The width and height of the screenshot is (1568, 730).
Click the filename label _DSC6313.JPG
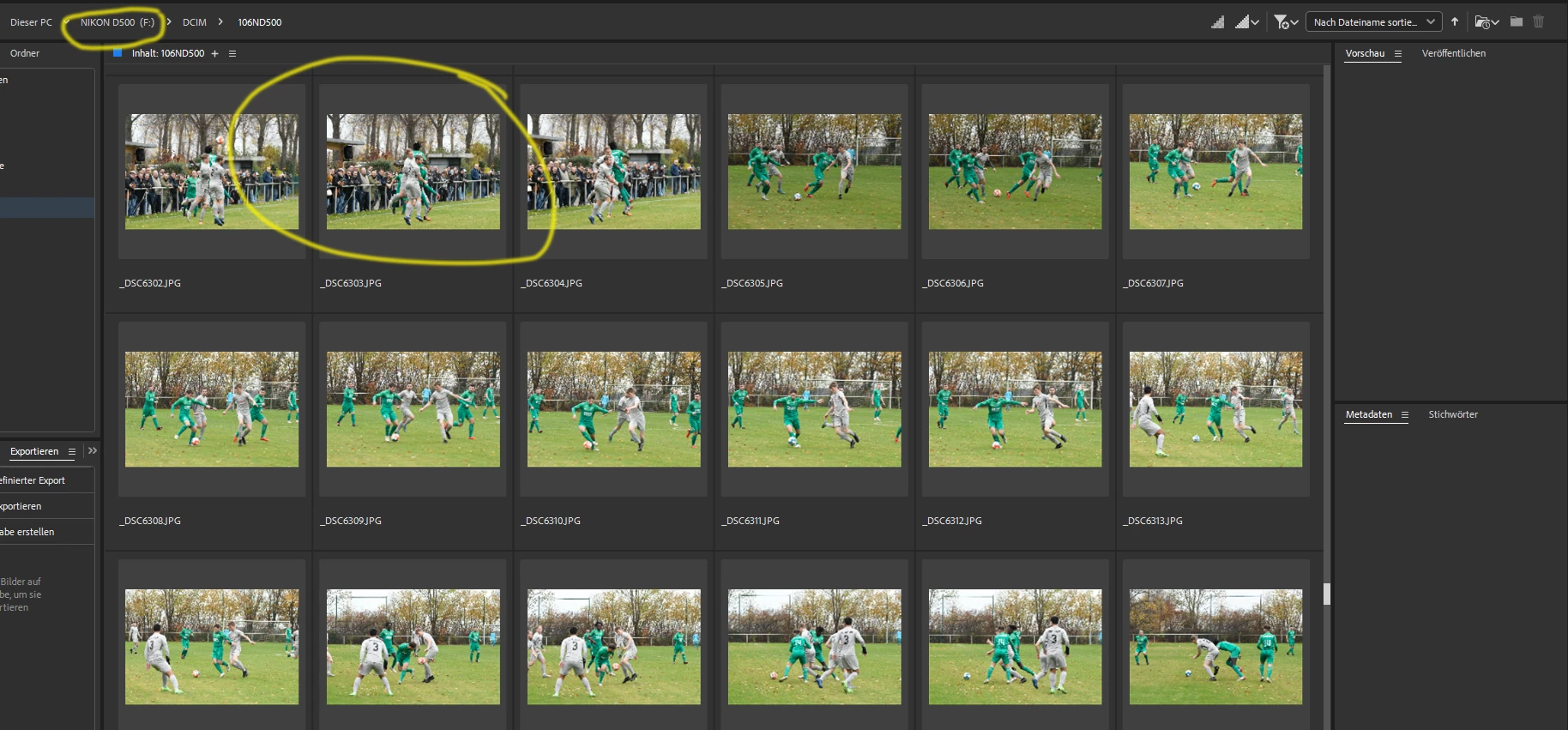1153,521
